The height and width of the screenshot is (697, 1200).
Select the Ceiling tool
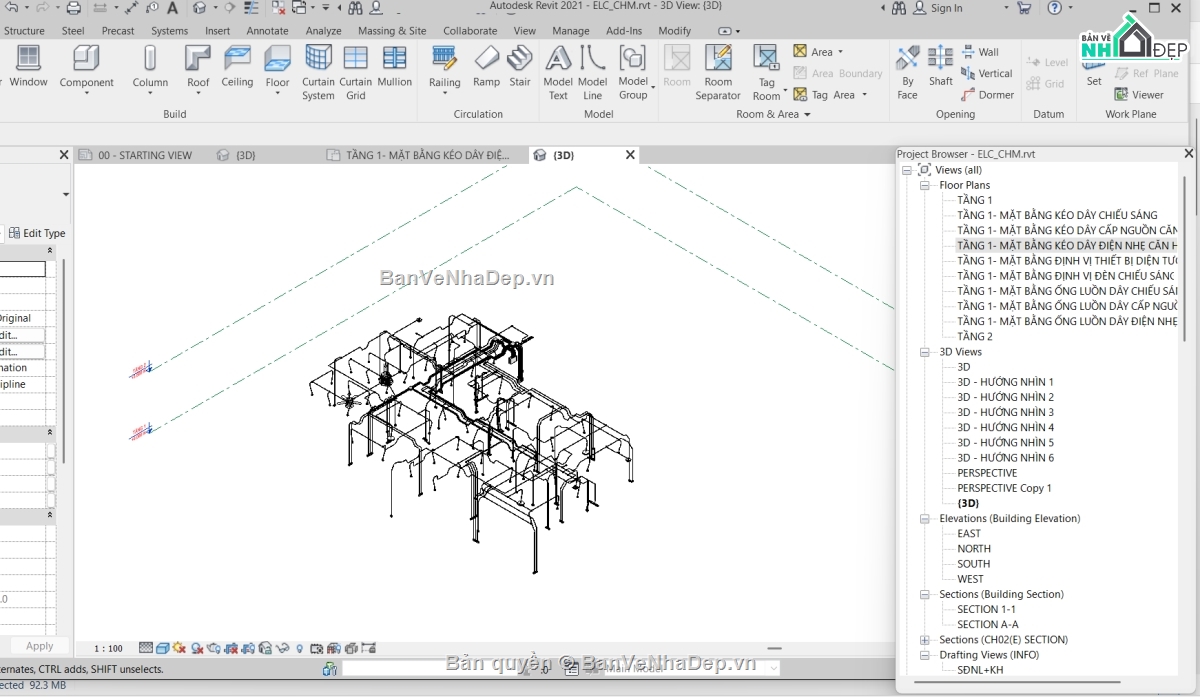tap(237, 66)
